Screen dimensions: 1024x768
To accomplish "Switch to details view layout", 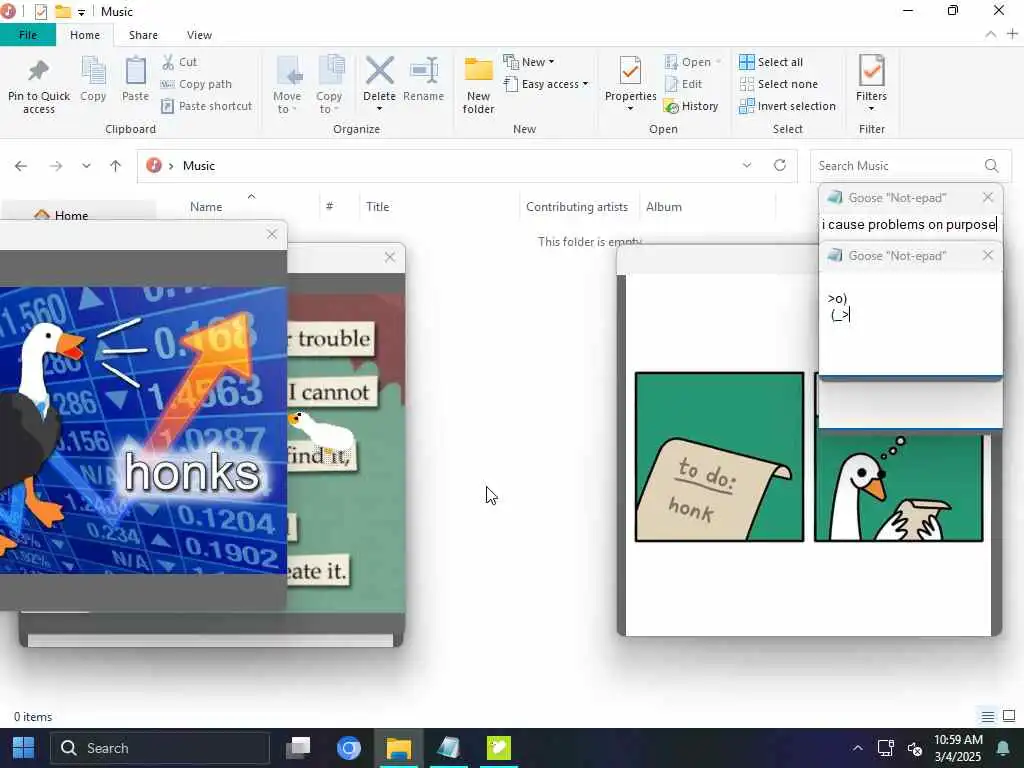I will (987, 716).
